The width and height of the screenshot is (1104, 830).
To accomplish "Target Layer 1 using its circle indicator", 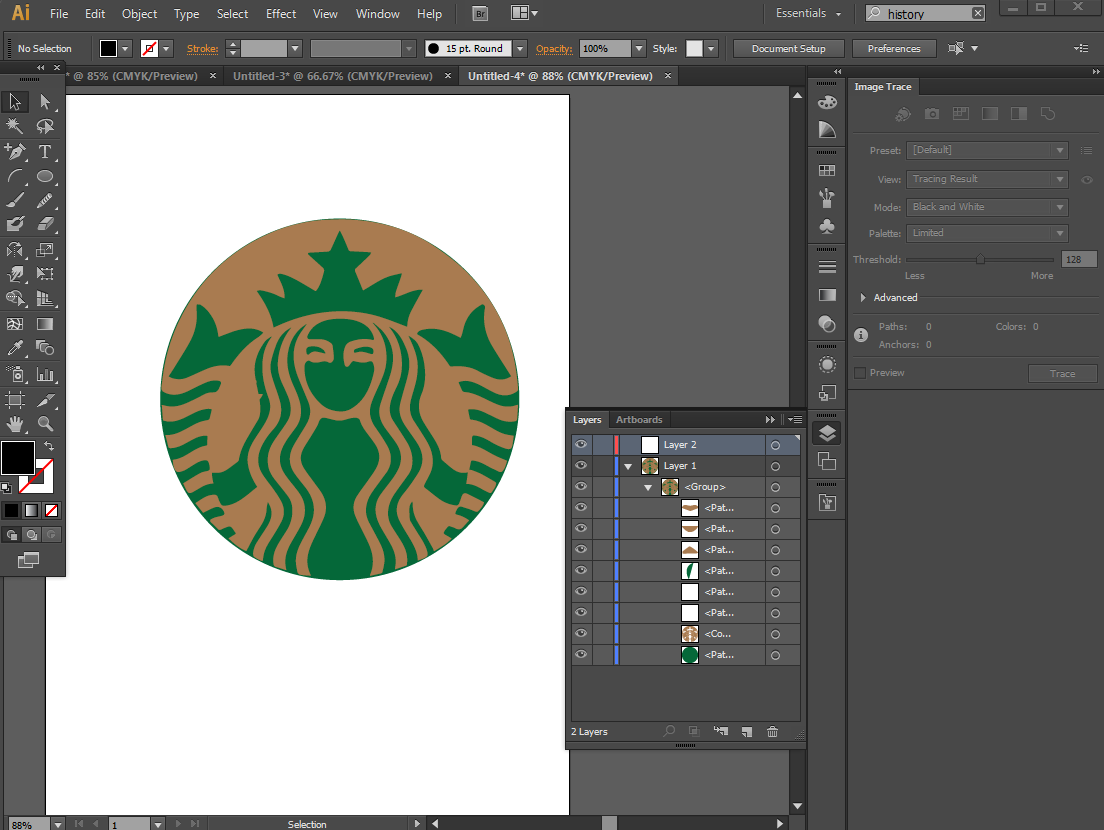I will pyautogui.click(x=775, y=466).
